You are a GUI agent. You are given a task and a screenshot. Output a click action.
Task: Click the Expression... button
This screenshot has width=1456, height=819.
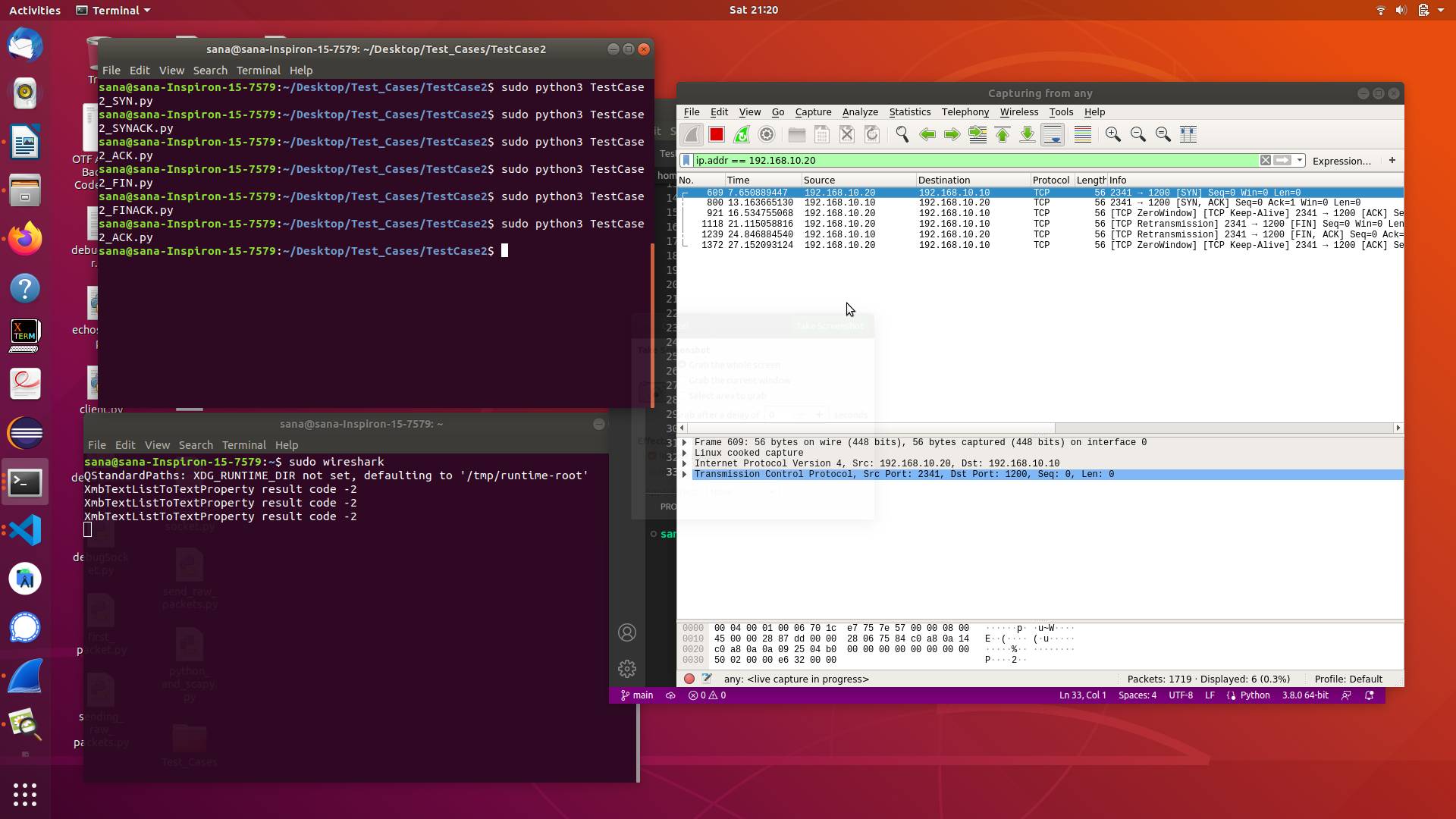(1341, 161)
